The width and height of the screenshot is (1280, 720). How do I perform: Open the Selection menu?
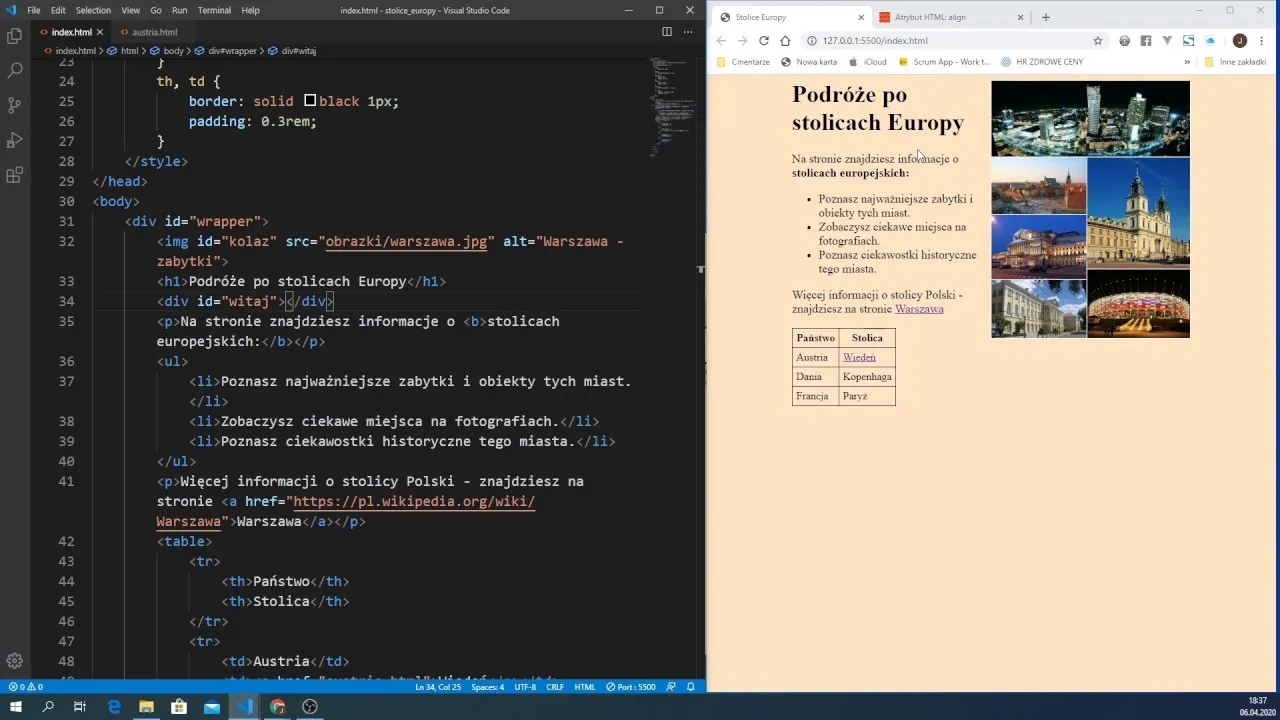tap(93, 10)
